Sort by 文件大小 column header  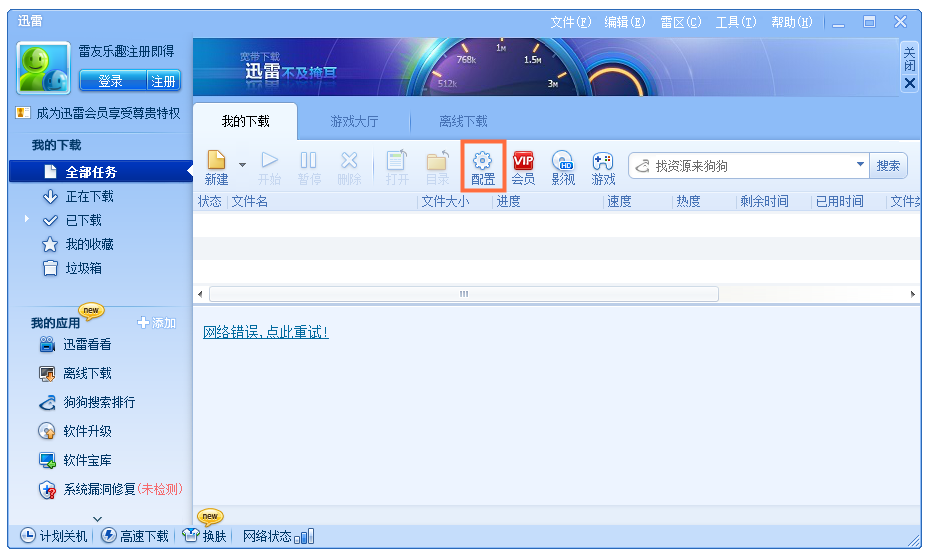pos(445,202)
